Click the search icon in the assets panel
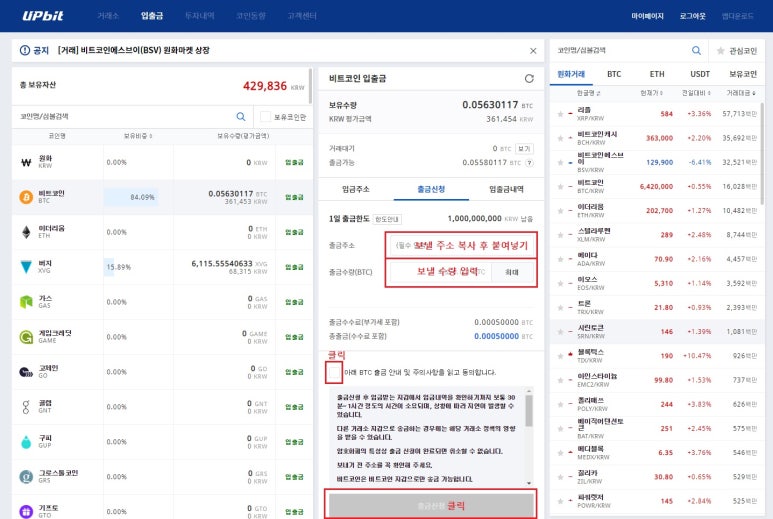Viewport: 773px width, 519px height. click(x=241, y=116)
